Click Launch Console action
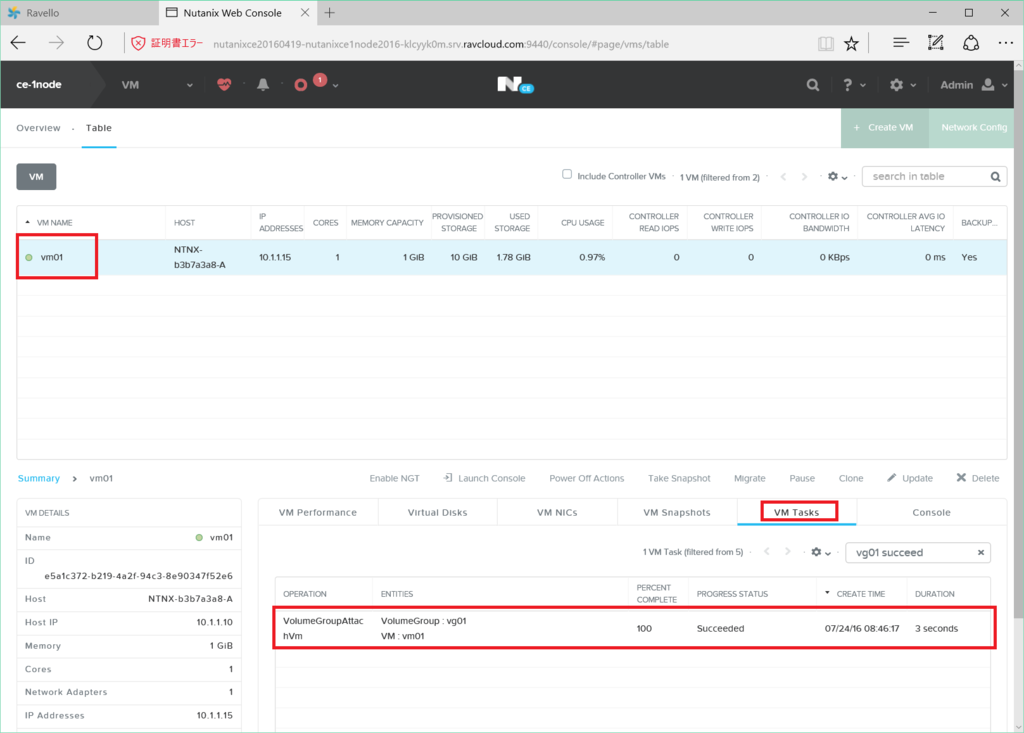The width and height of the screenshot is (1024, 733). click(x=484, y=478)
